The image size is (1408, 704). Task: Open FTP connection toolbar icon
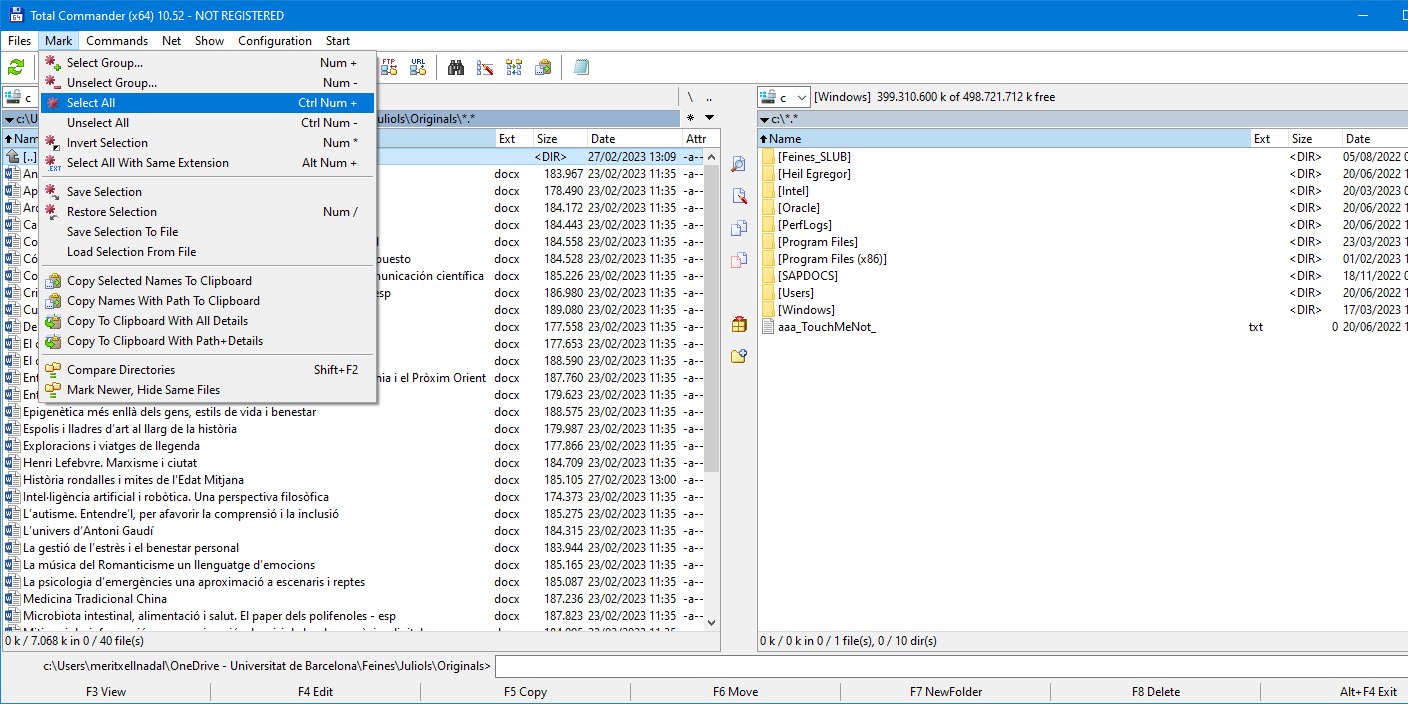click(x=389, y=68)
